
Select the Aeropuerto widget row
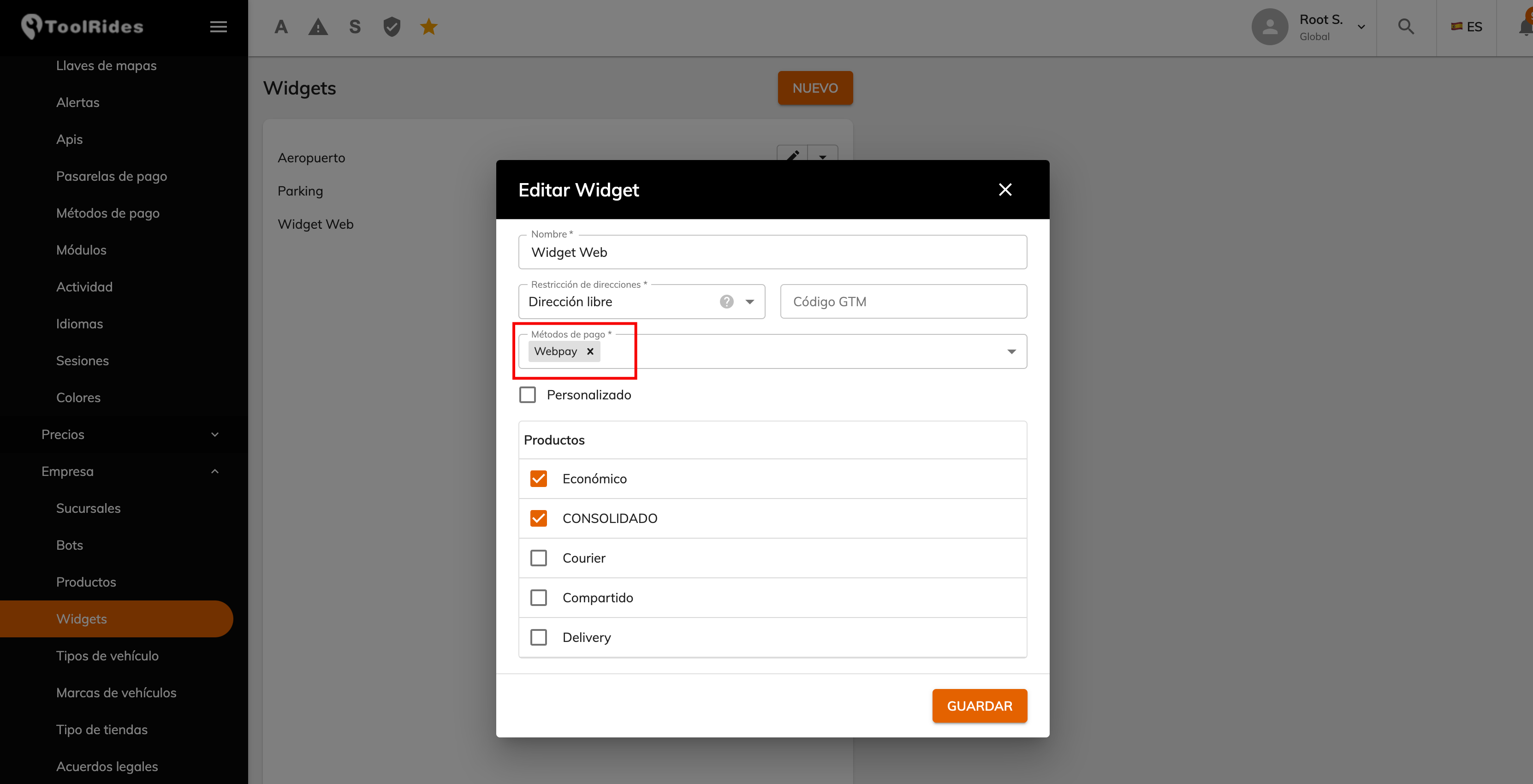311,158
